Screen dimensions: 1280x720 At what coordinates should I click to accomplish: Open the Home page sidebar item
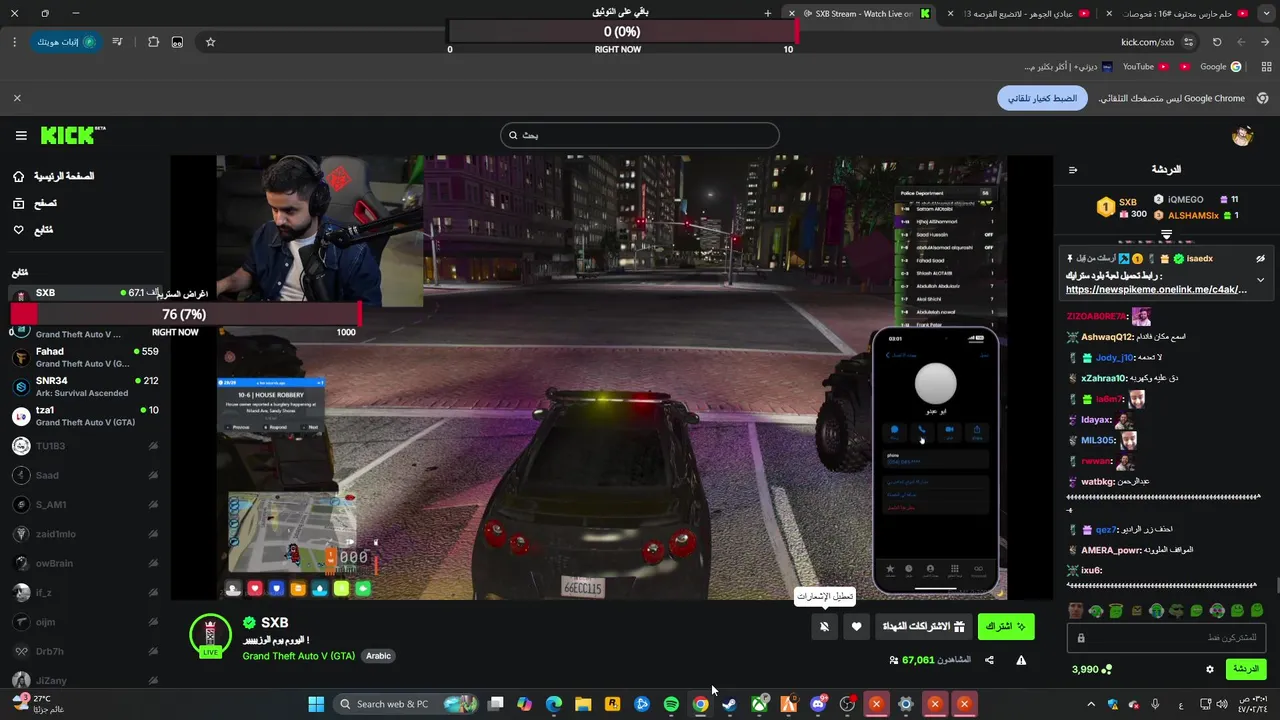click(x=55, y=176)
